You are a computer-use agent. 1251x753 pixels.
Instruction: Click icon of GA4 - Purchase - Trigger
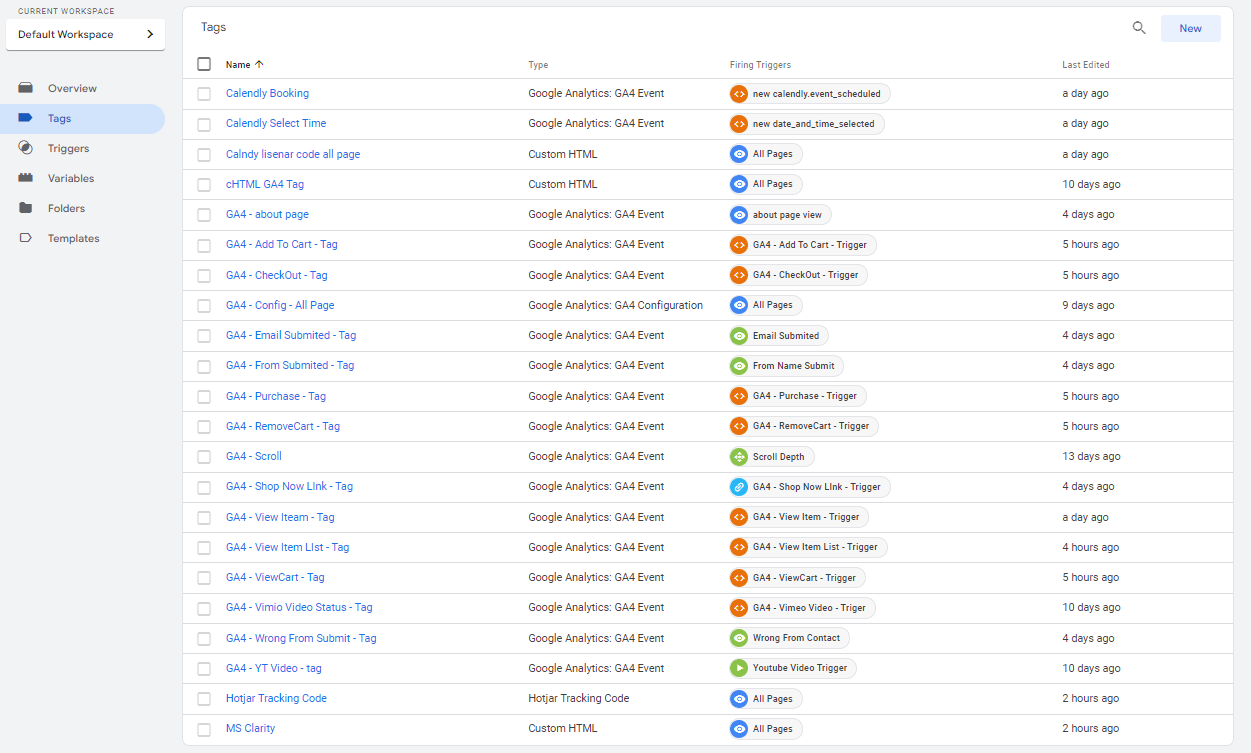(x=739, y=396)
